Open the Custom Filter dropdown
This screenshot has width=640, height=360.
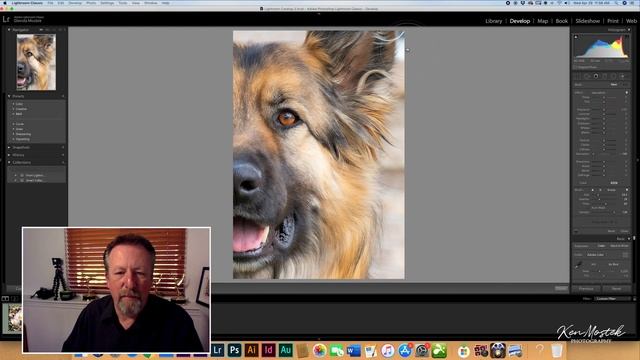coord(612,298)
